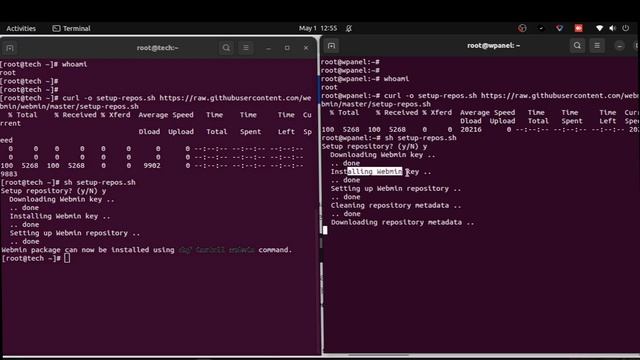Click the round red tray icon
The width and height of the screenshot is (640, 360).
point(522,28)
